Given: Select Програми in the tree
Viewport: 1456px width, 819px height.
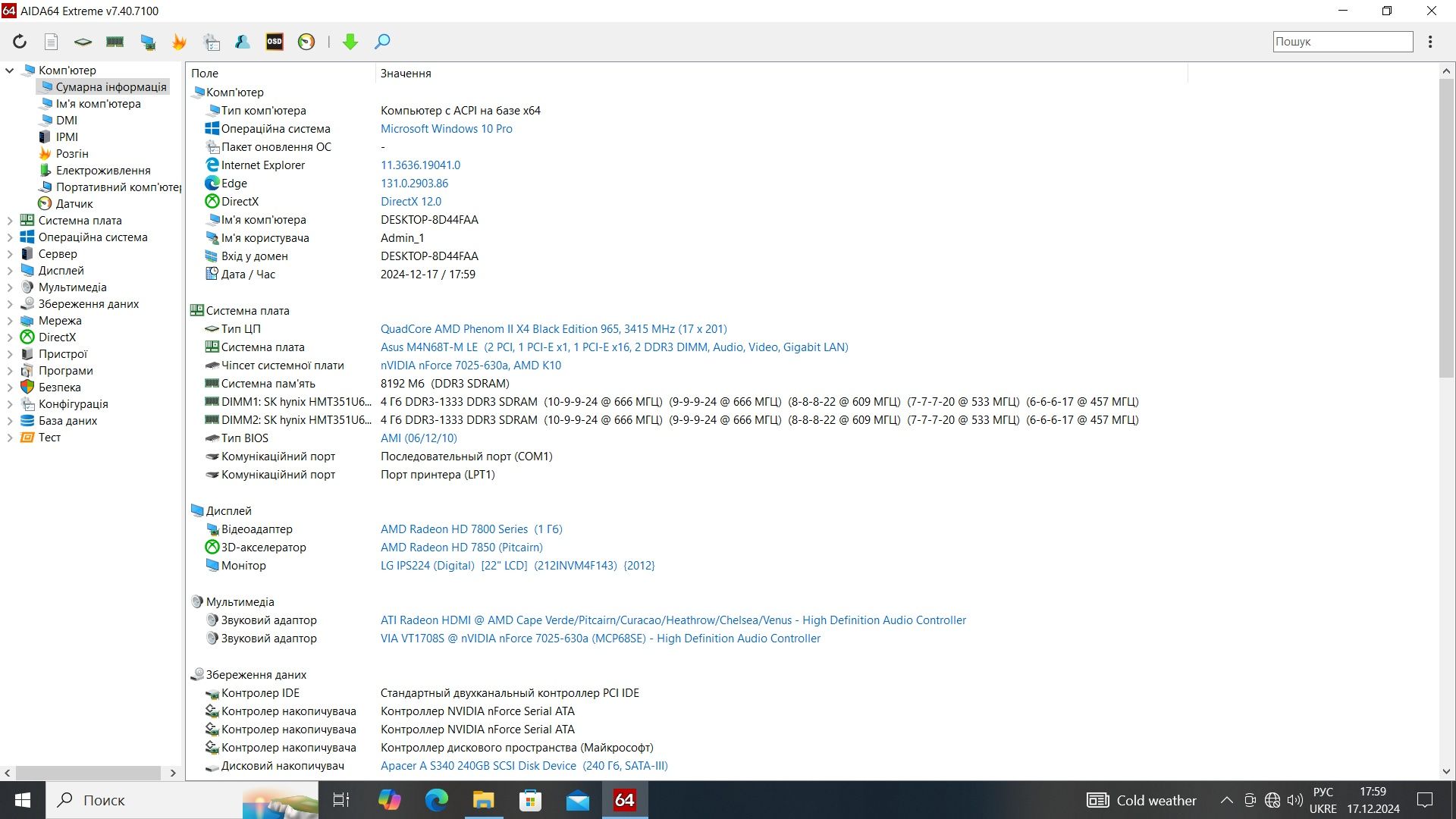Looking at the screenshot, I should 66,371.
